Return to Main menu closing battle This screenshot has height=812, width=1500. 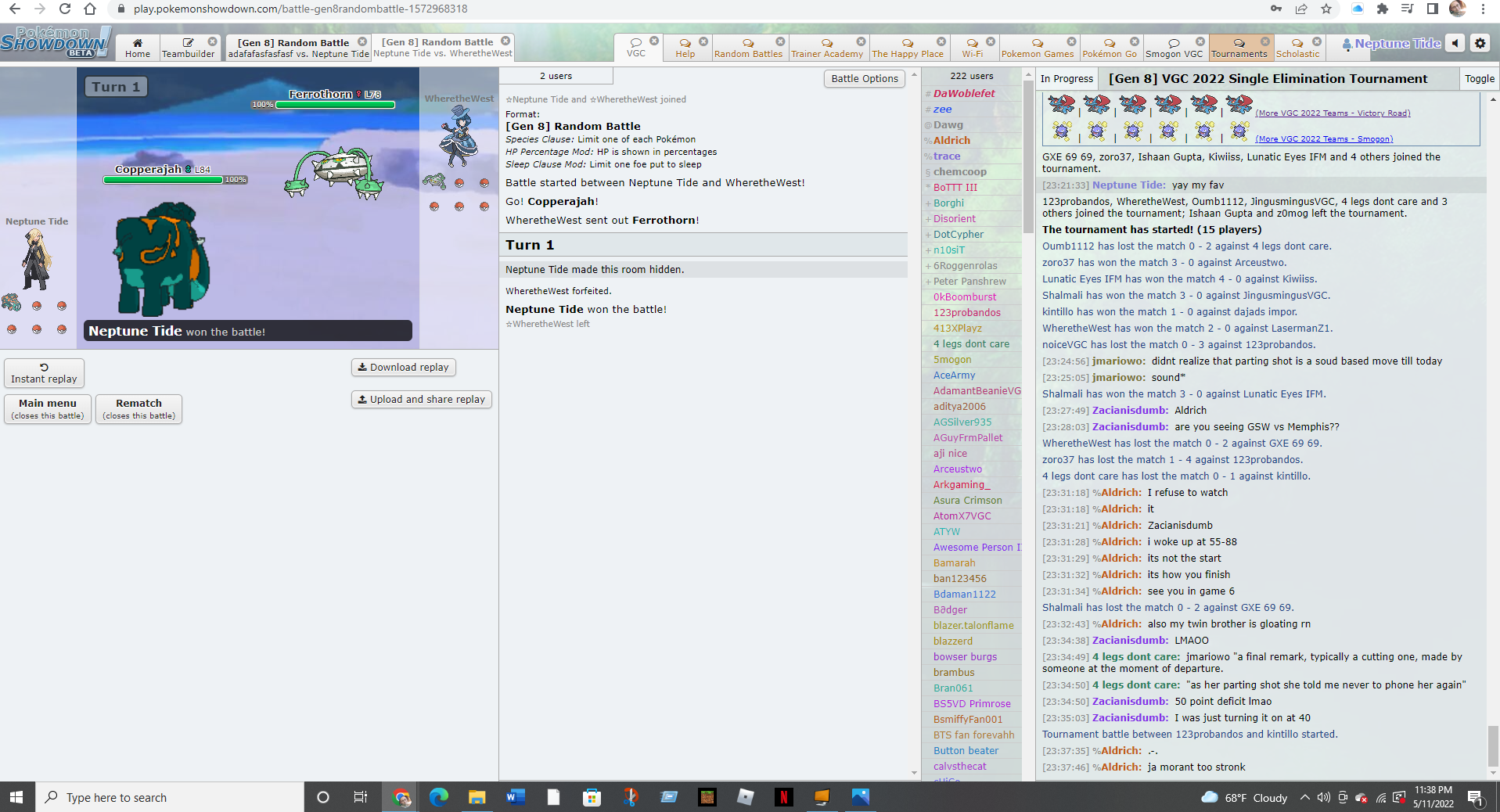click(48, 409)
